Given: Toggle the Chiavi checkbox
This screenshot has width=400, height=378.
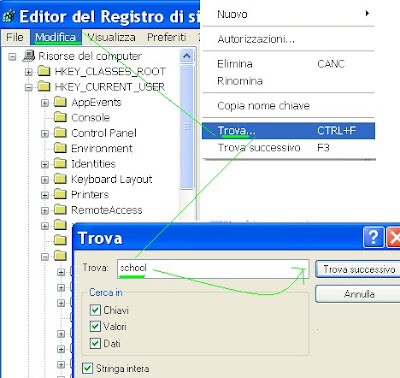Looking at the screenshot, I should tap(95, 310).
